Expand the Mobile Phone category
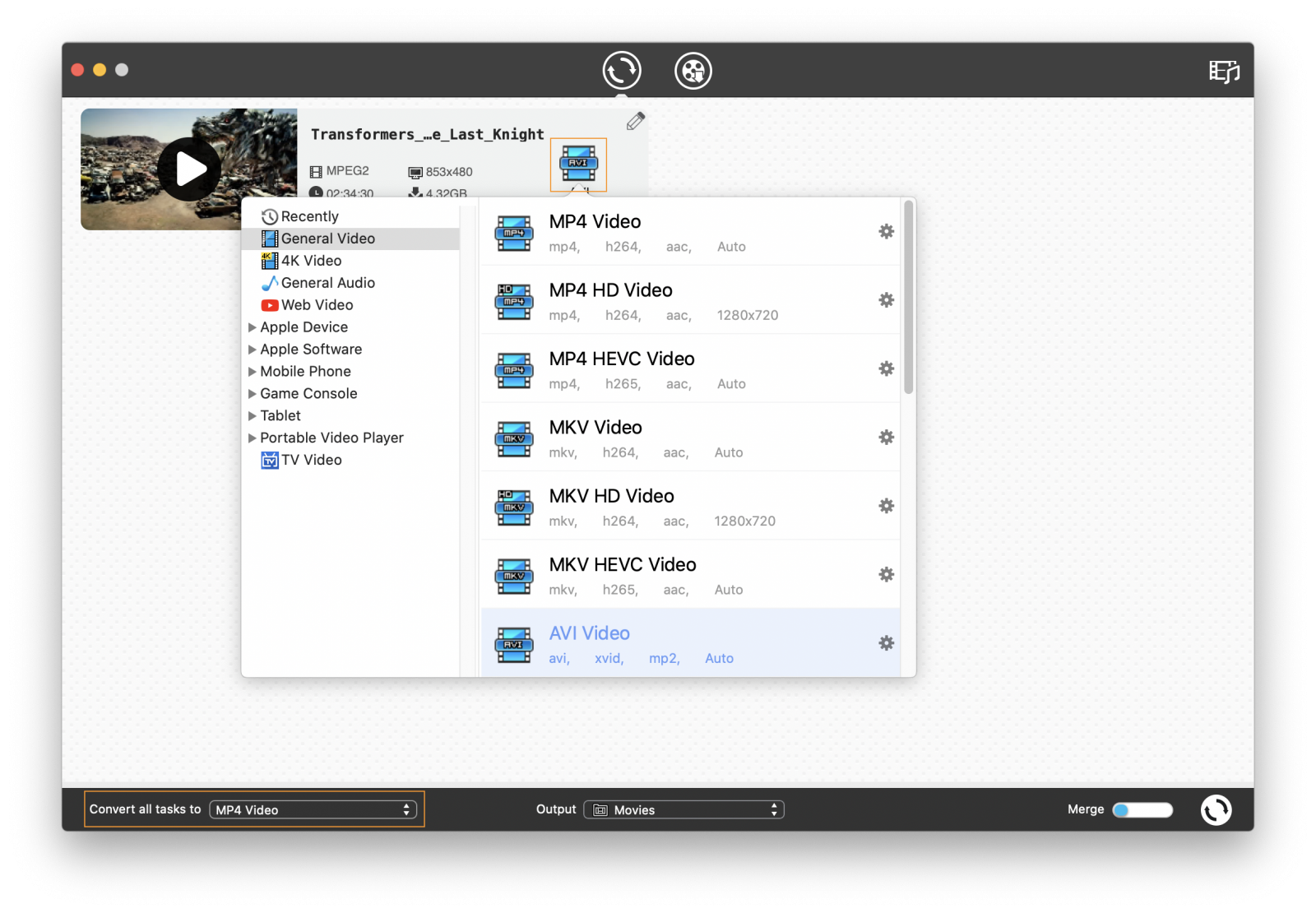This screenshot has width=1316, height=913. point(253,372)
